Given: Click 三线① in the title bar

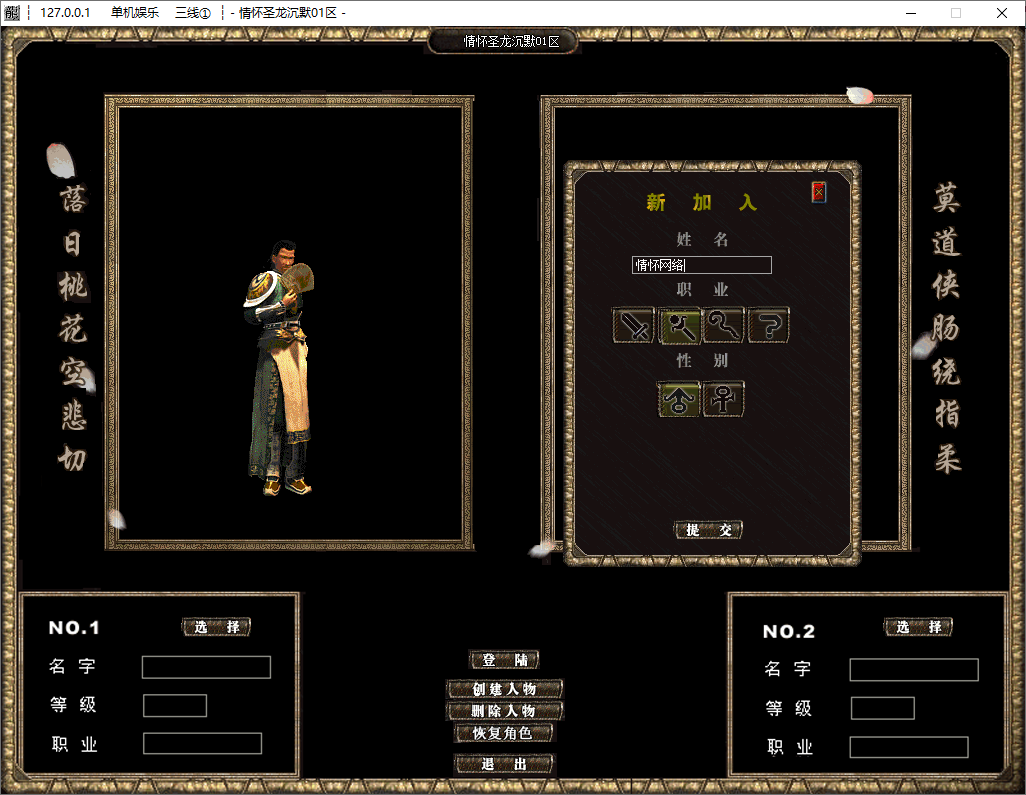Looking at the screenshot, I should point(192,12).
